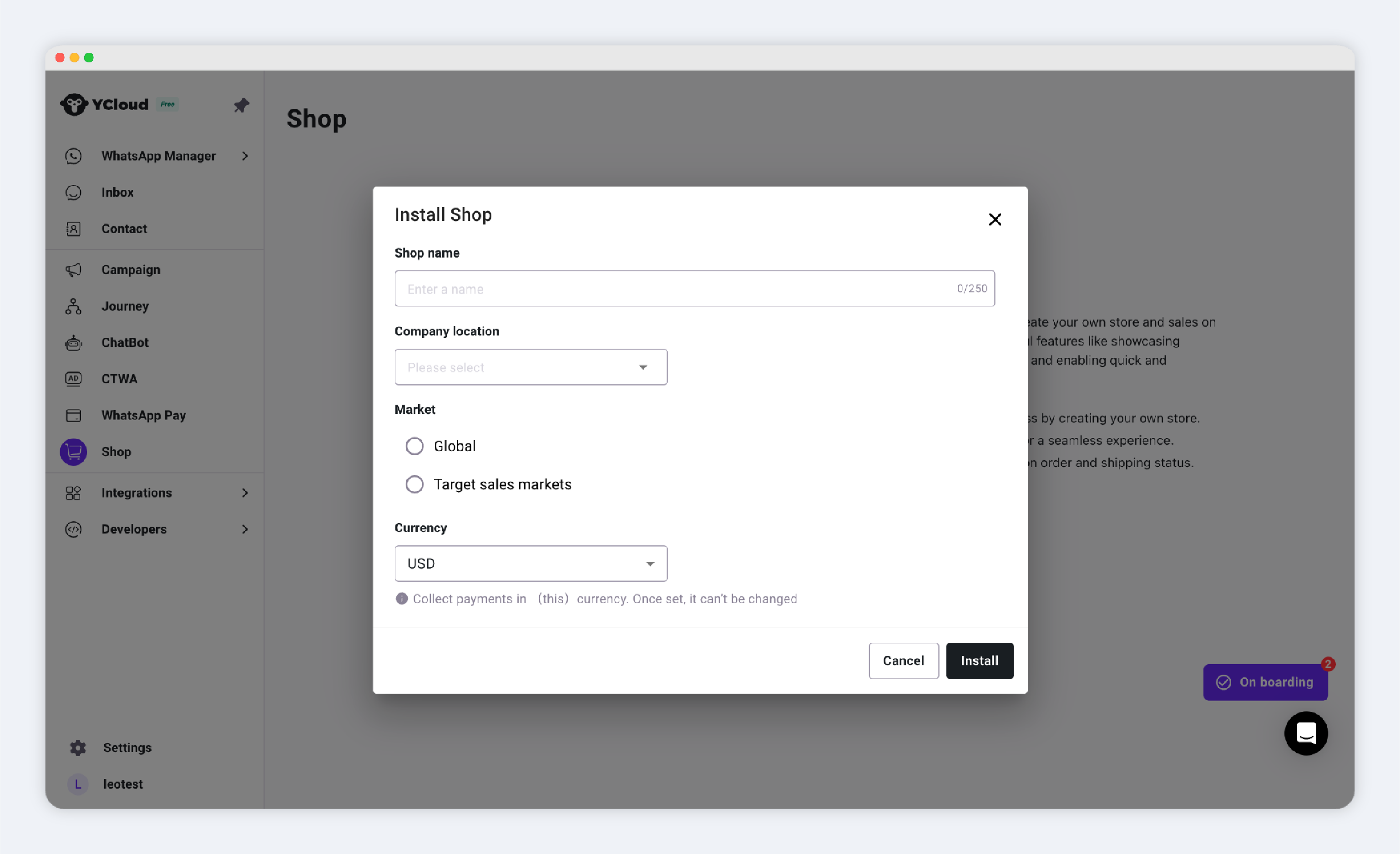Open the Company location dropdown
The width and height of the screenshot is (1400, 854).
point(531,367)
